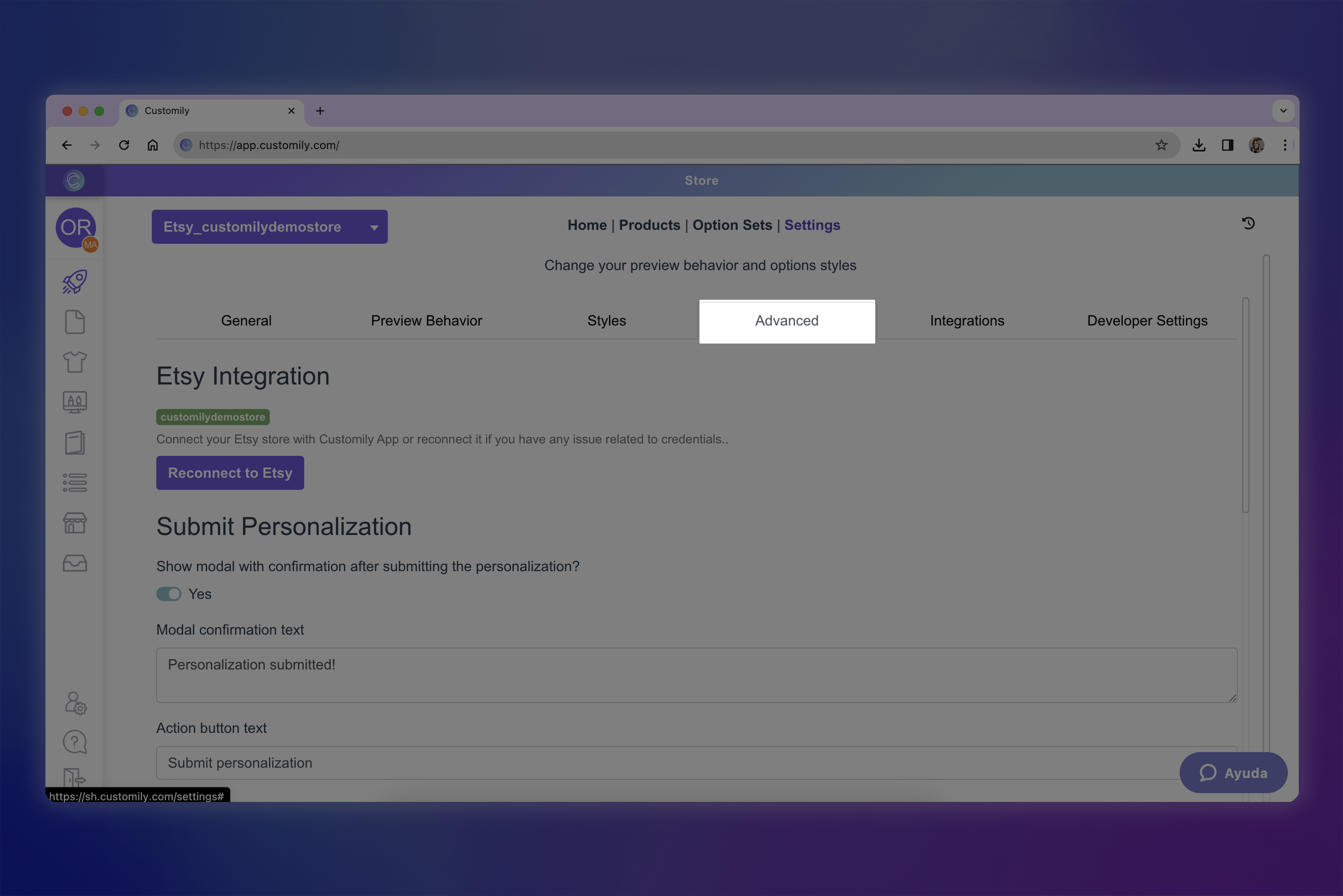Switch to the Developer Settings tab
This screenshot has height=896, width=1343.
tap(1147, 320)
